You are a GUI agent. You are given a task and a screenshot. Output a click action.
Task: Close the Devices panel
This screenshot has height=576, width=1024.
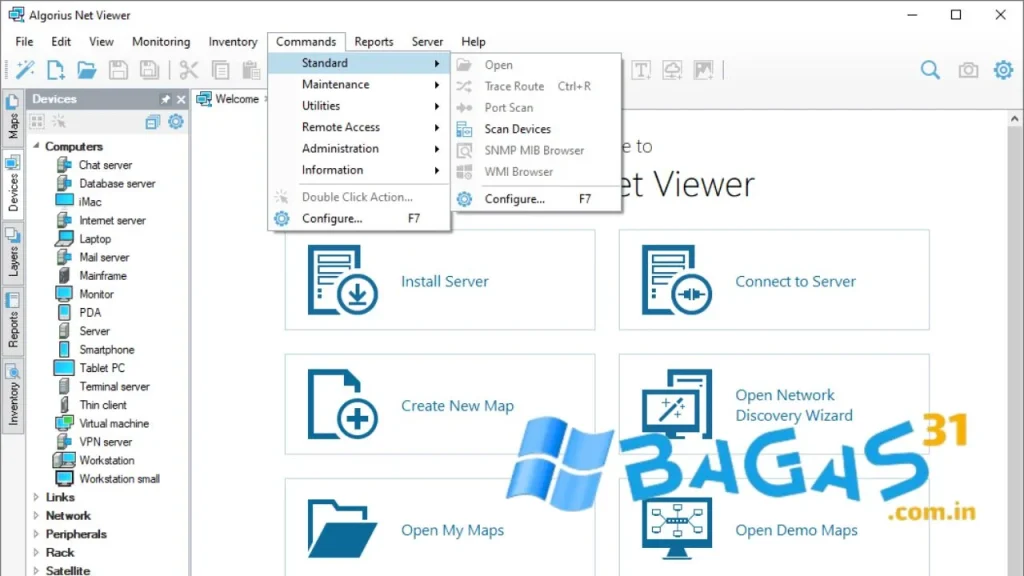181,99
